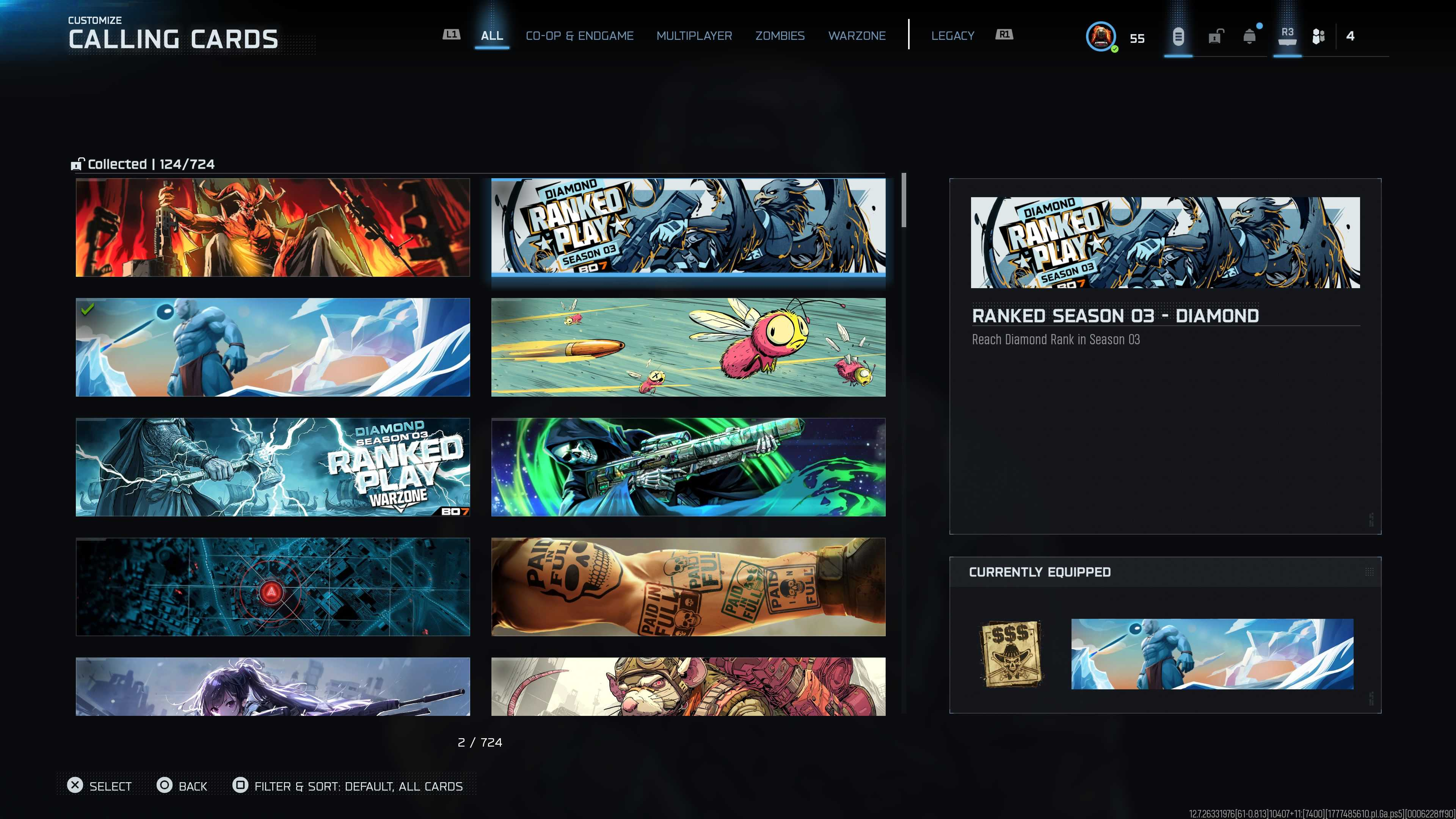Click the lock icon beside Collected
1456x819 pixels.
pyautogui.click(x=77, y=164)
